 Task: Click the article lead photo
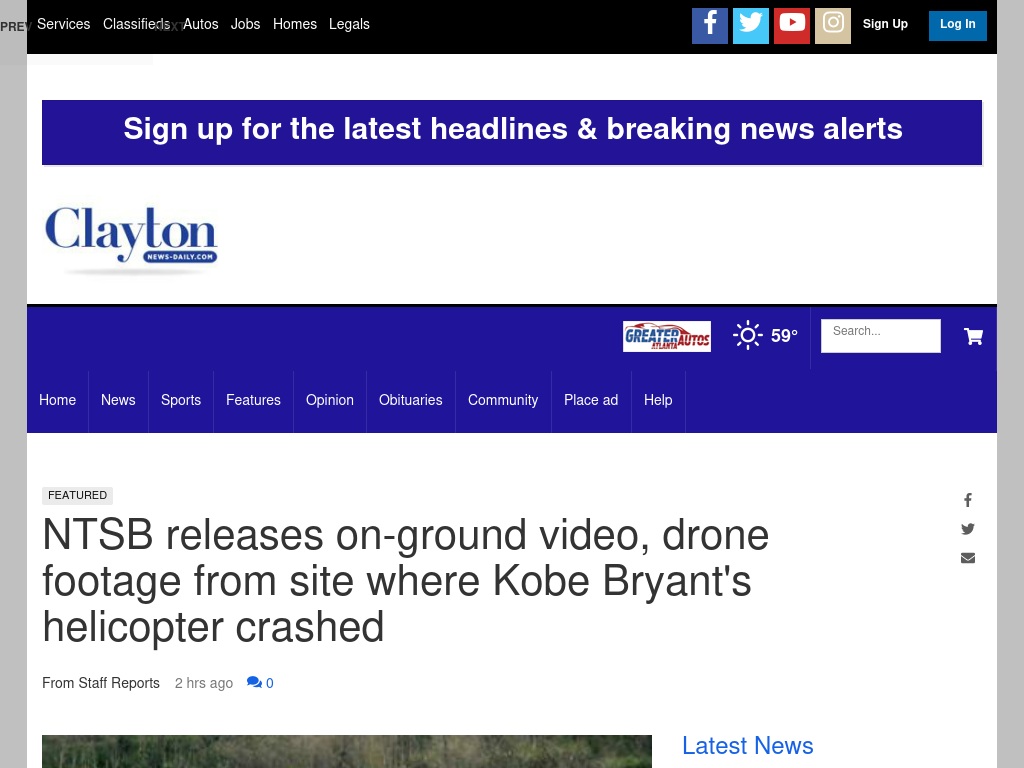coord(347,751)
